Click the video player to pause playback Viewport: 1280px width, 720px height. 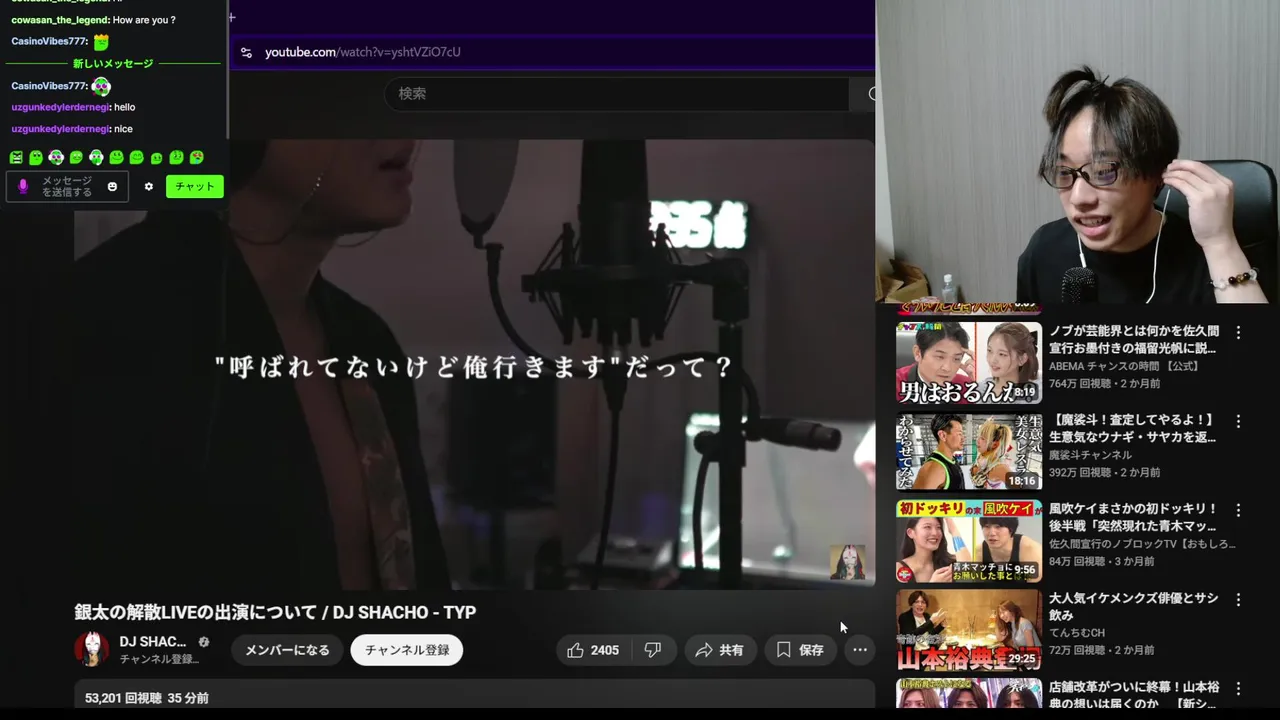pos(475,365)
